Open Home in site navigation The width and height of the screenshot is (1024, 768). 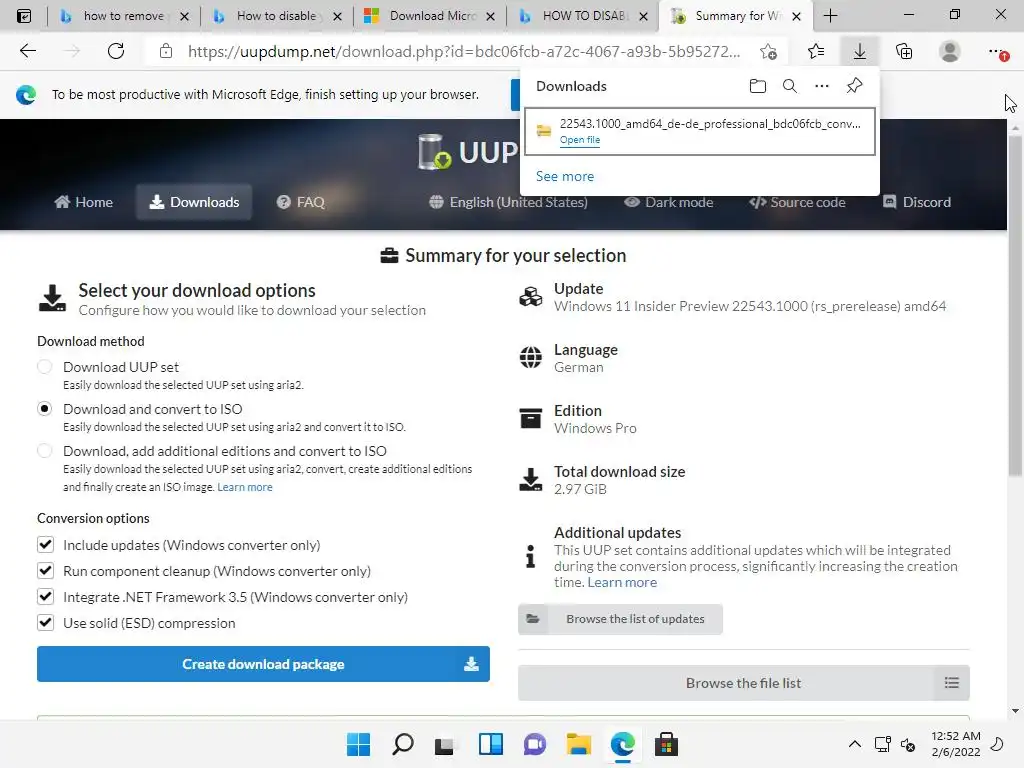tap(83, 202)
